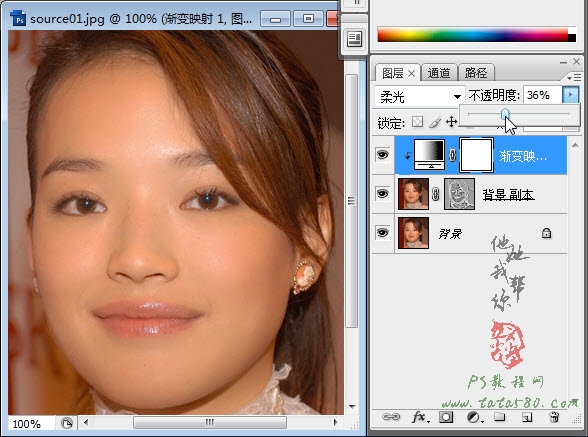The image size is (588, 437).
Task: Click the document scroll down arrow
Action: pyautogui.click(x=352, y=407)
